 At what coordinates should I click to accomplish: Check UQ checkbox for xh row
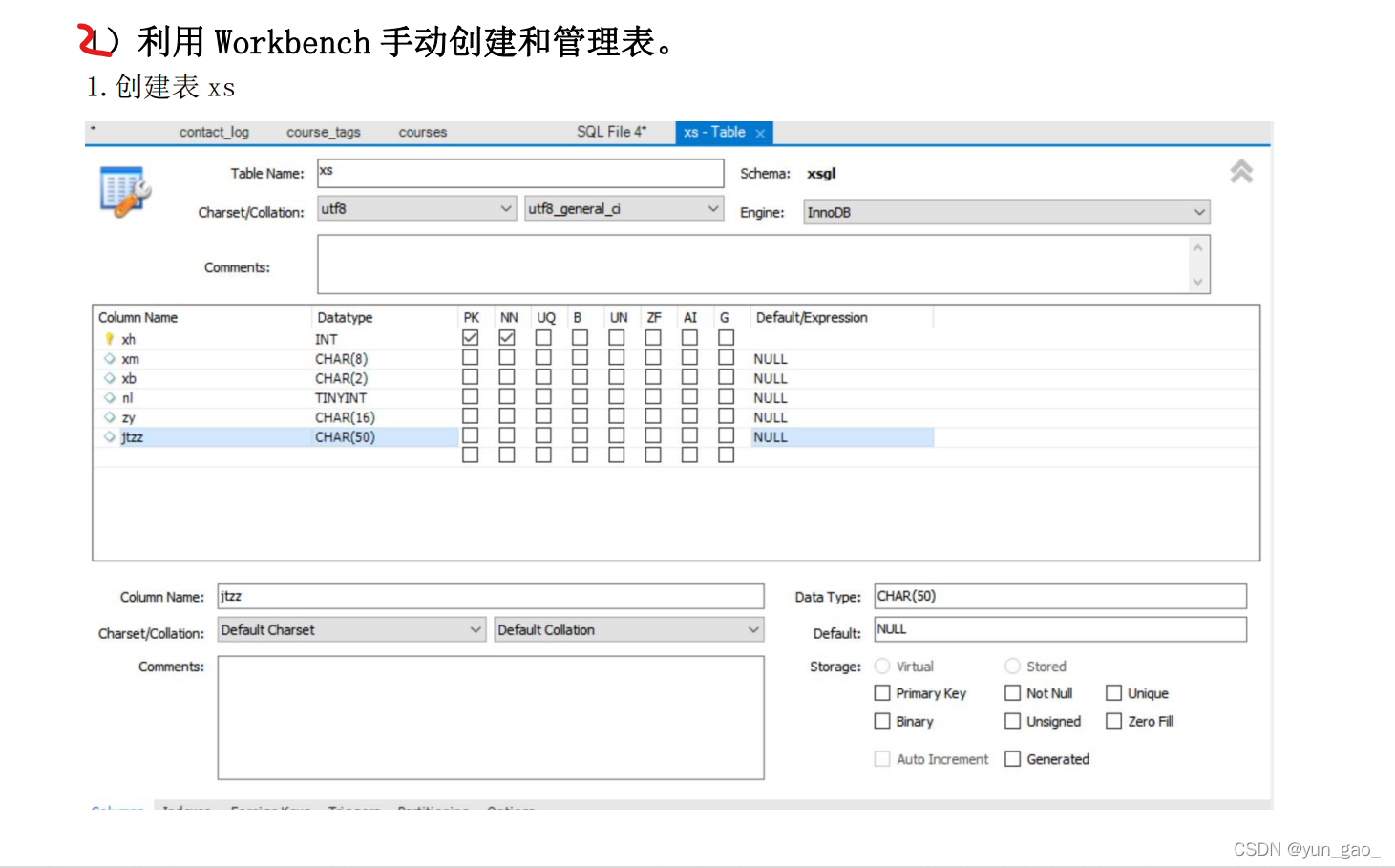tap(543, 338)
